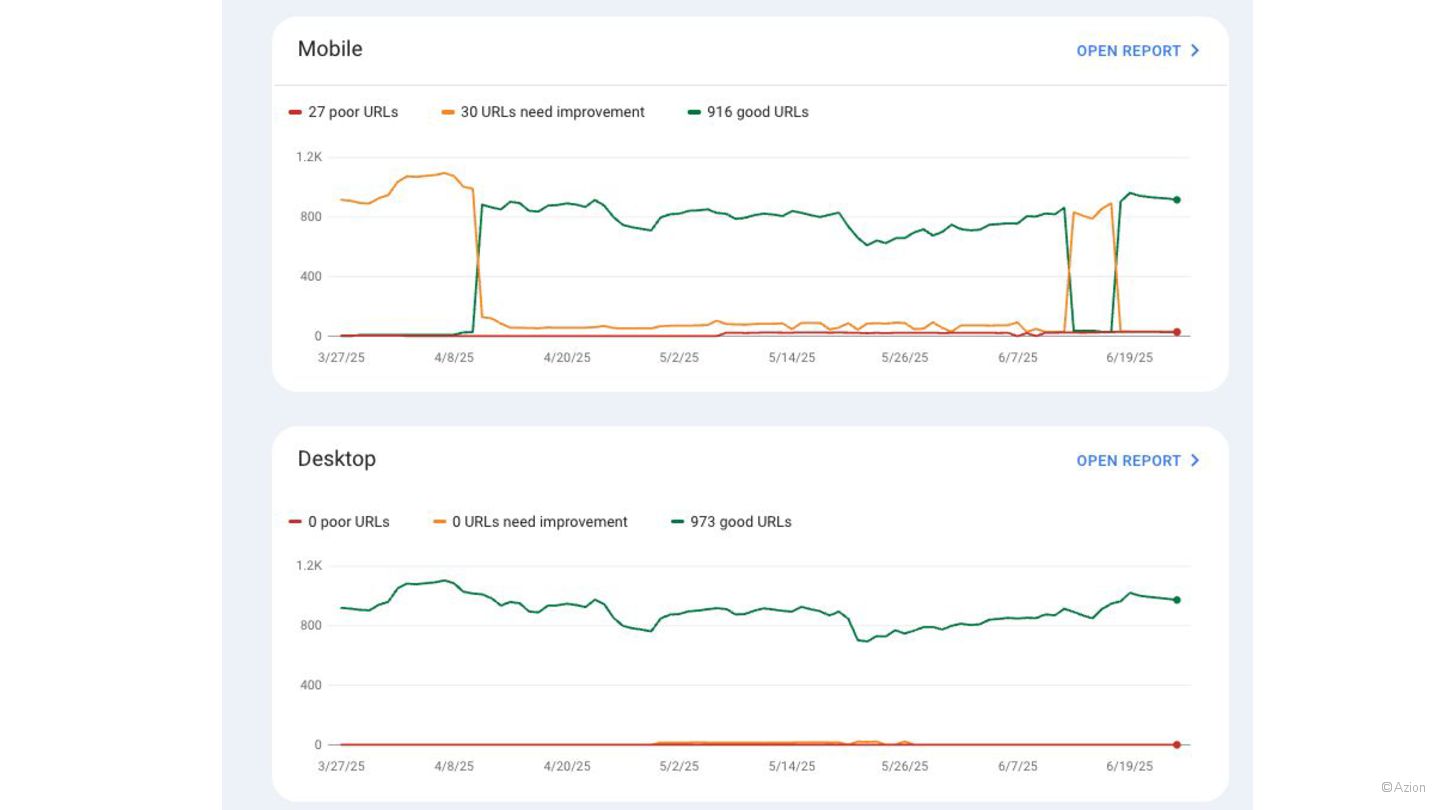Click the 5/14/25 date label on the Mobile chart
This screenshot has width=1440, height=810.
(792, 358)
